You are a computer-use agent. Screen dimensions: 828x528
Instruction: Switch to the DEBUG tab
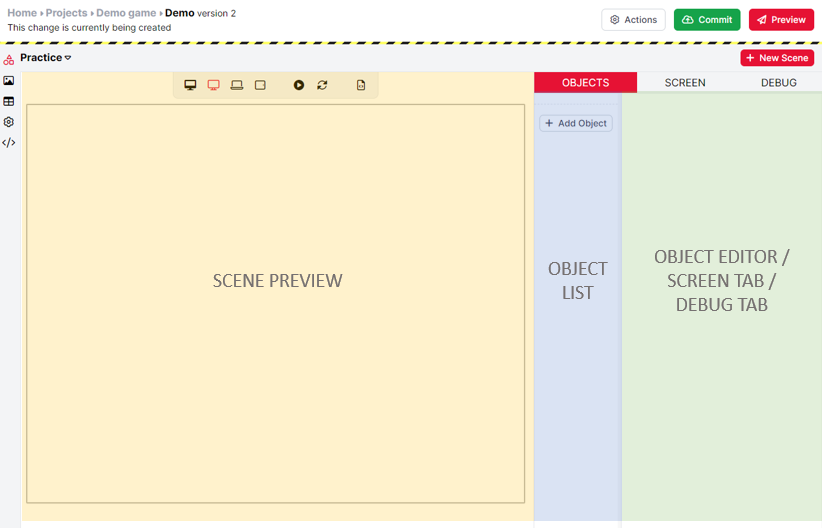(778, 82)
